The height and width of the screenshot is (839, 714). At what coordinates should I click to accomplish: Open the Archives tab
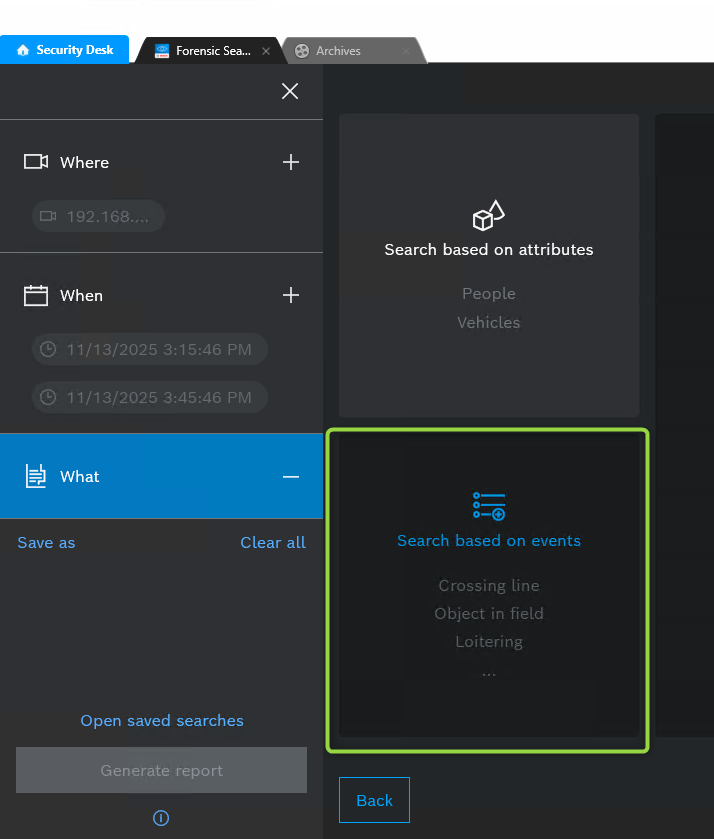point(338,51)
